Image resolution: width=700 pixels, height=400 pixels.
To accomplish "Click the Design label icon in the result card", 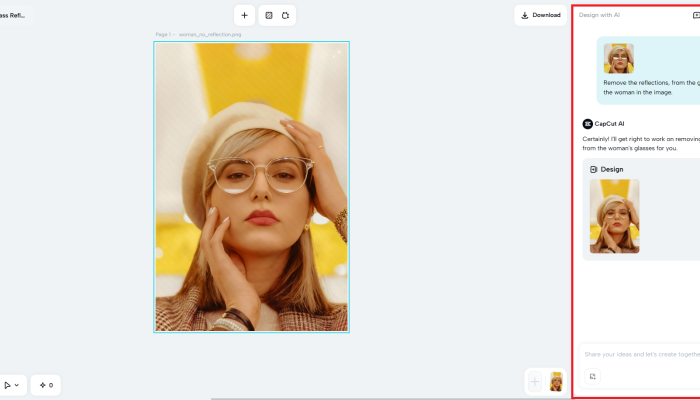I will point(594,169).
